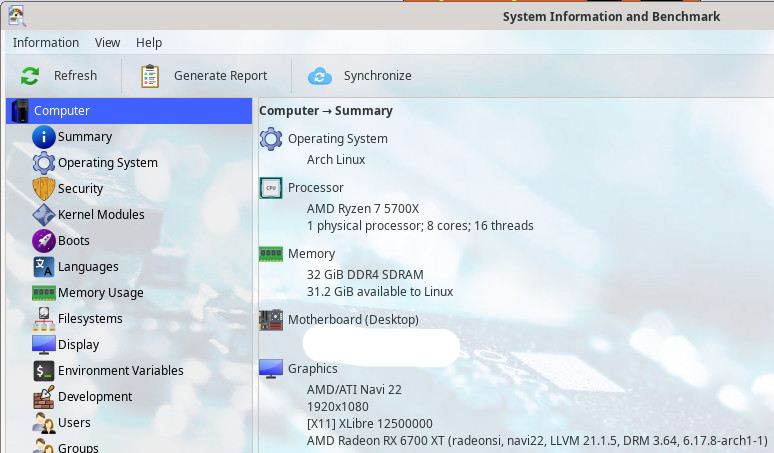Open the Development sidebar entry
The image size is (774, 453).
[95, 397]
